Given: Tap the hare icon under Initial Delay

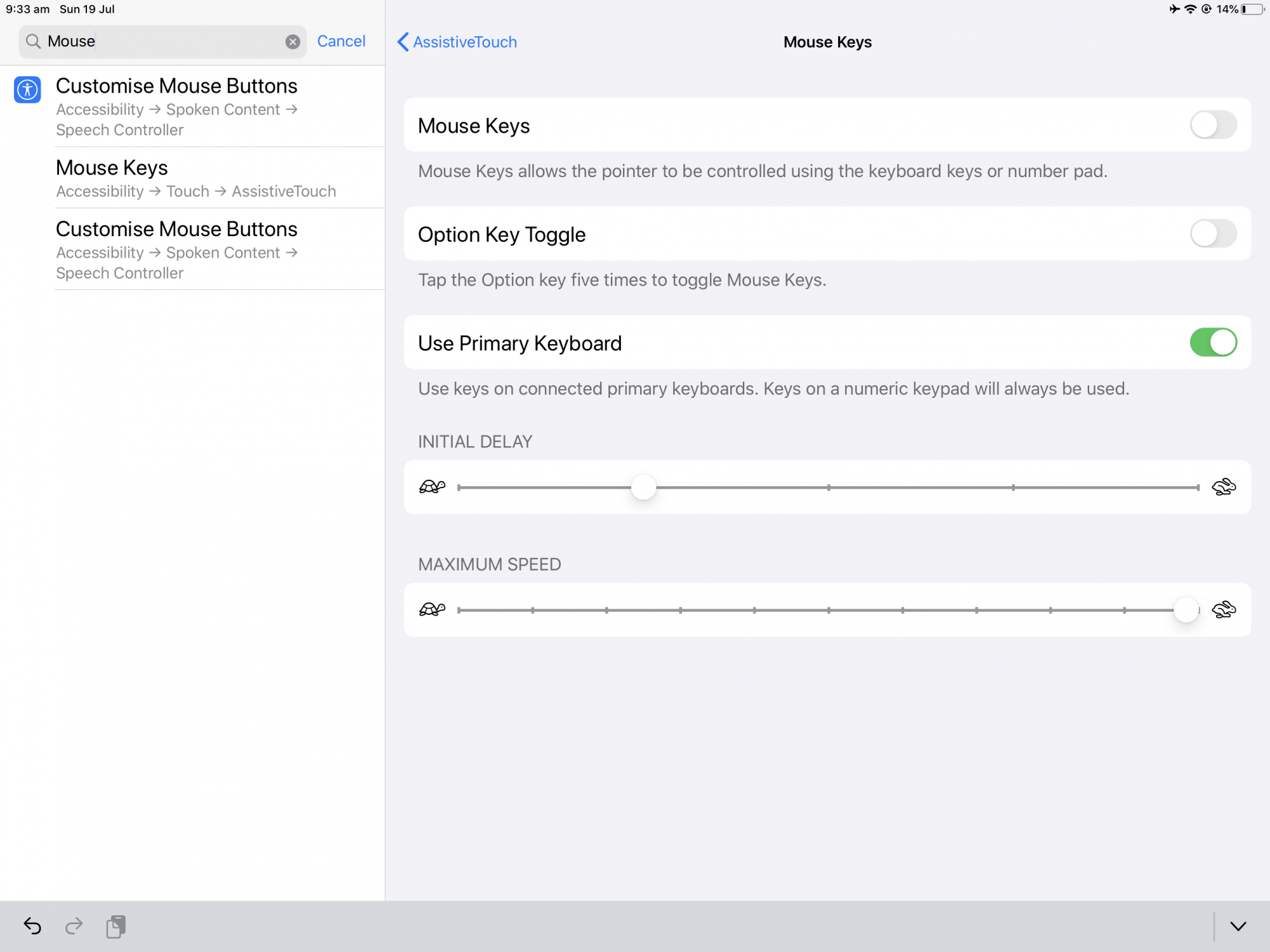Looking at the screenshot, I should [x=1224, y=487].
